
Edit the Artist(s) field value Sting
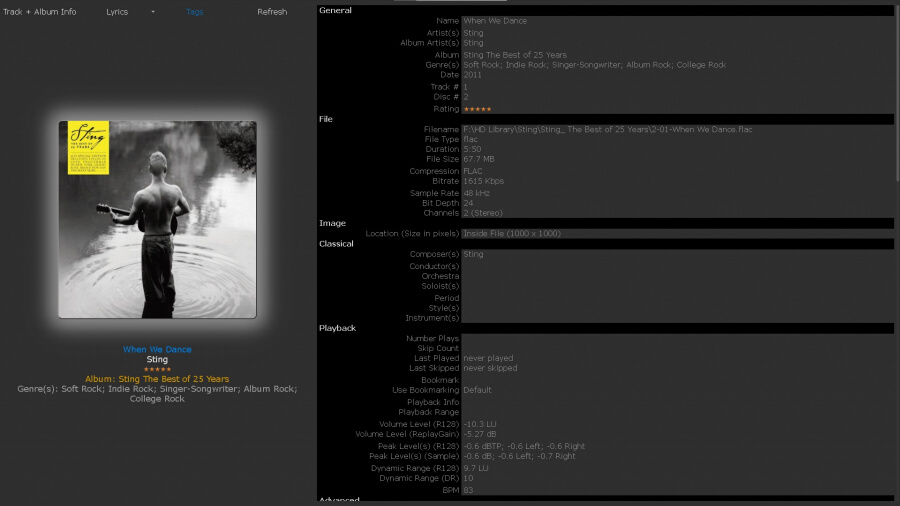pyautogui.click(x=678, y=33)
